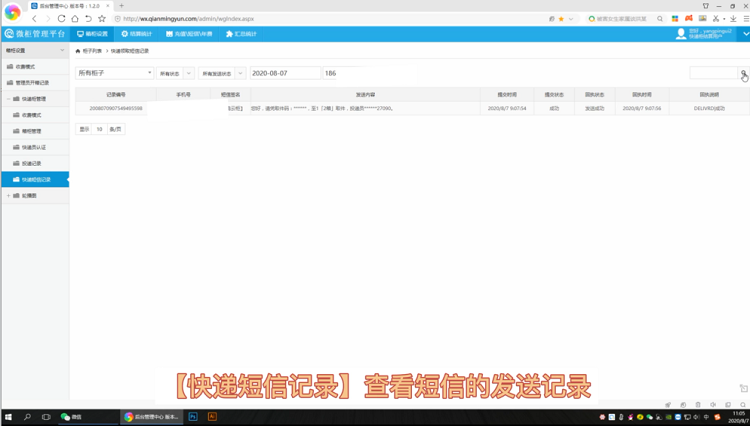Viewport: 750px width, 426px height.
Task: Click the page size field showing 10
Action: click(99, 129)
